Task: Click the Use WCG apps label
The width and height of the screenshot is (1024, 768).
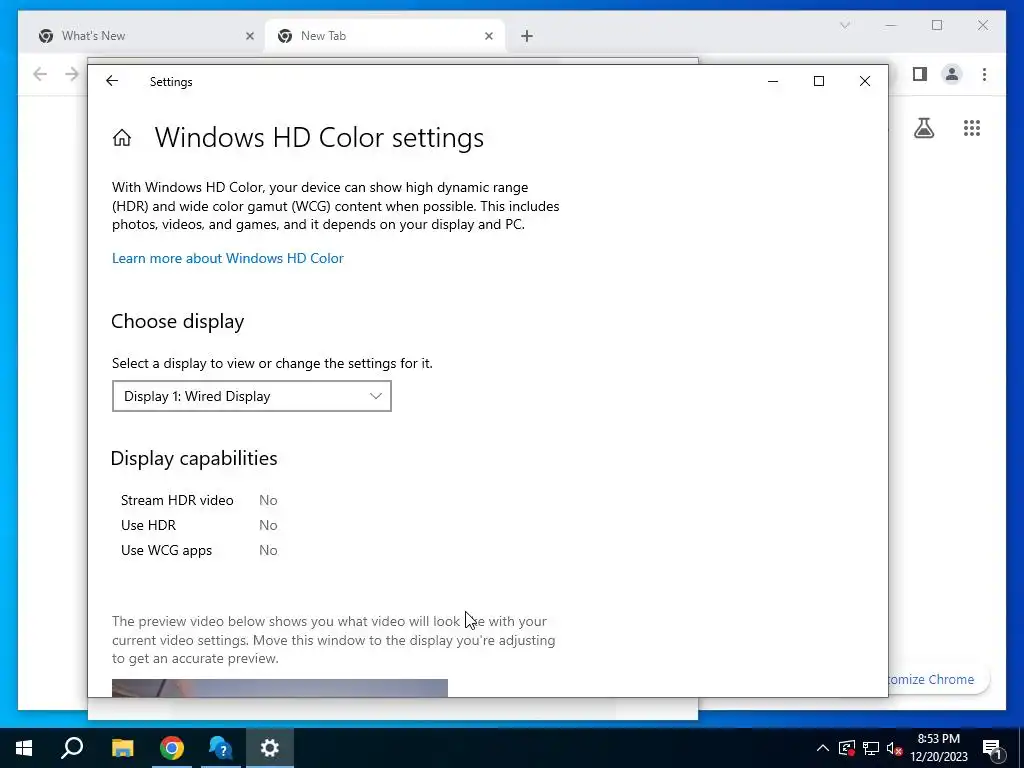Action: pos(167,551)
